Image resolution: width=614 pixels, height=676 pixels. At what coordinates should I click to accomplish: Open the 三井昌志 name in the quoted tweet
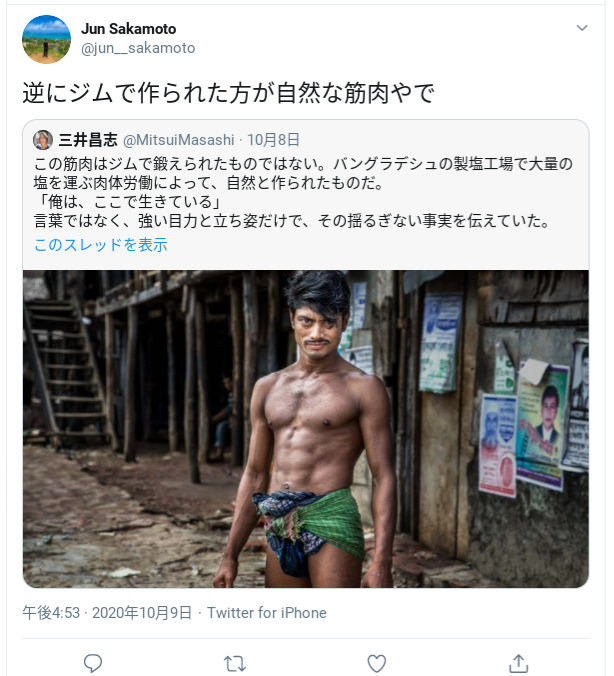click(x=88, y=140)
